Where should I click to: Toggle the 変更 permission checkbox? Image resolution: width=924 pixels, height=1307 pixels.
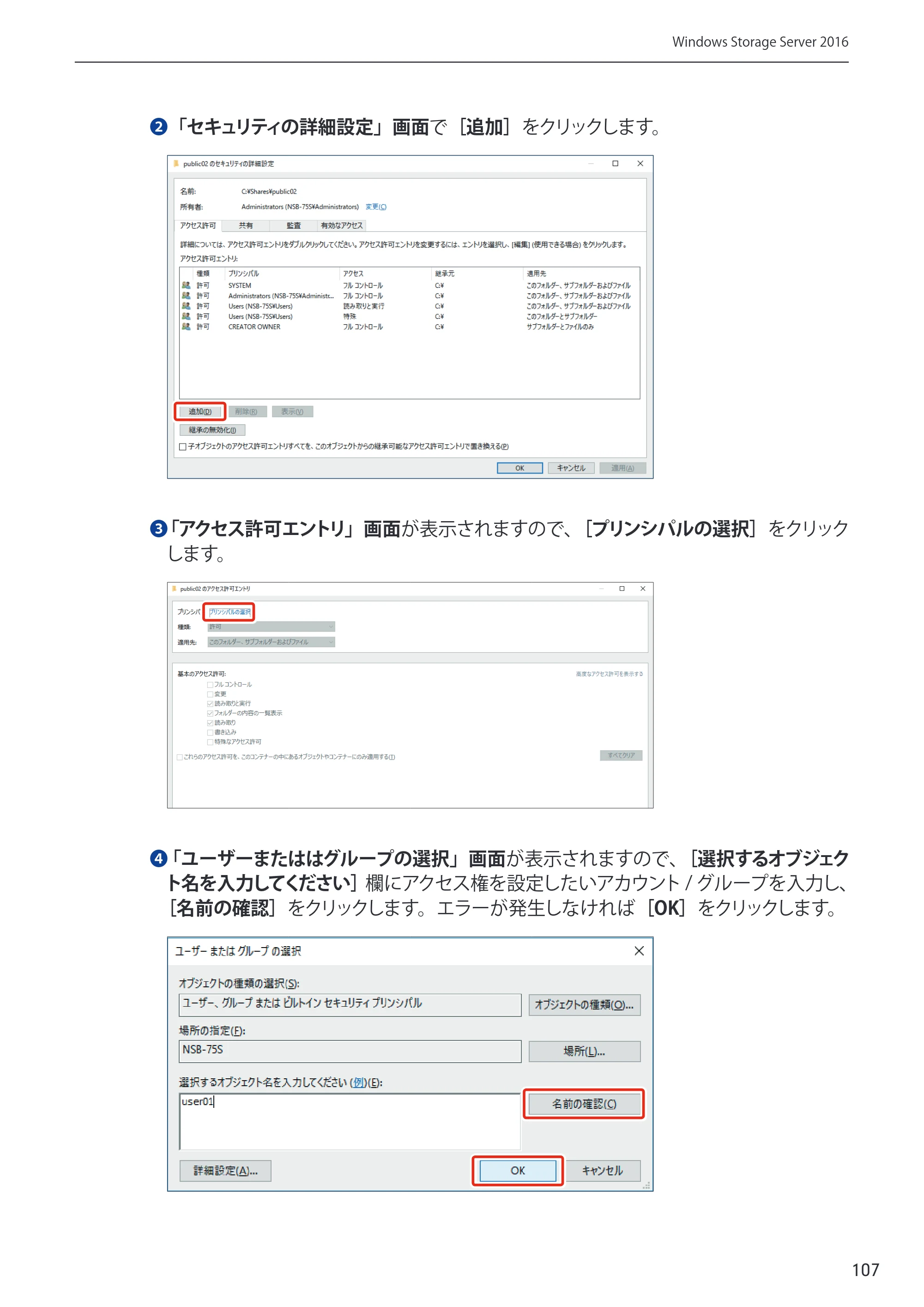[x=210, y=694]
